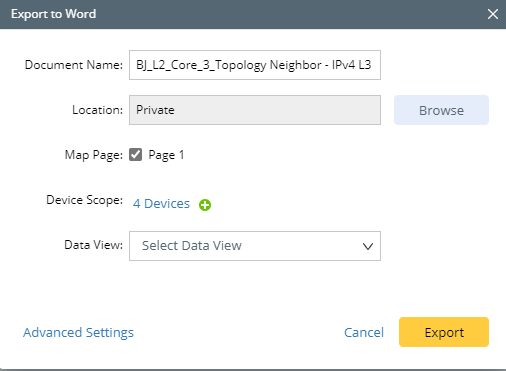Click the yellow Export button

tap(444, 332)
